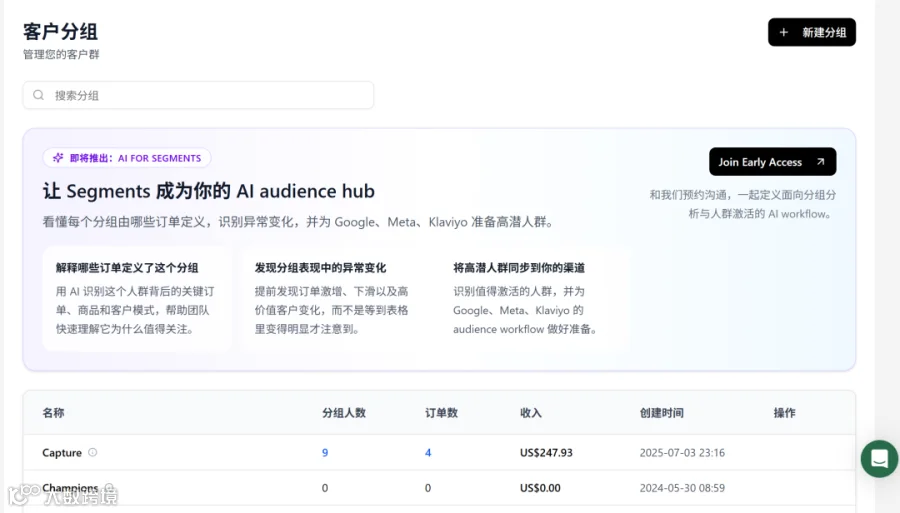Click the info icon beside Champions
900x513 pixels.
click(x=110, y=487)
